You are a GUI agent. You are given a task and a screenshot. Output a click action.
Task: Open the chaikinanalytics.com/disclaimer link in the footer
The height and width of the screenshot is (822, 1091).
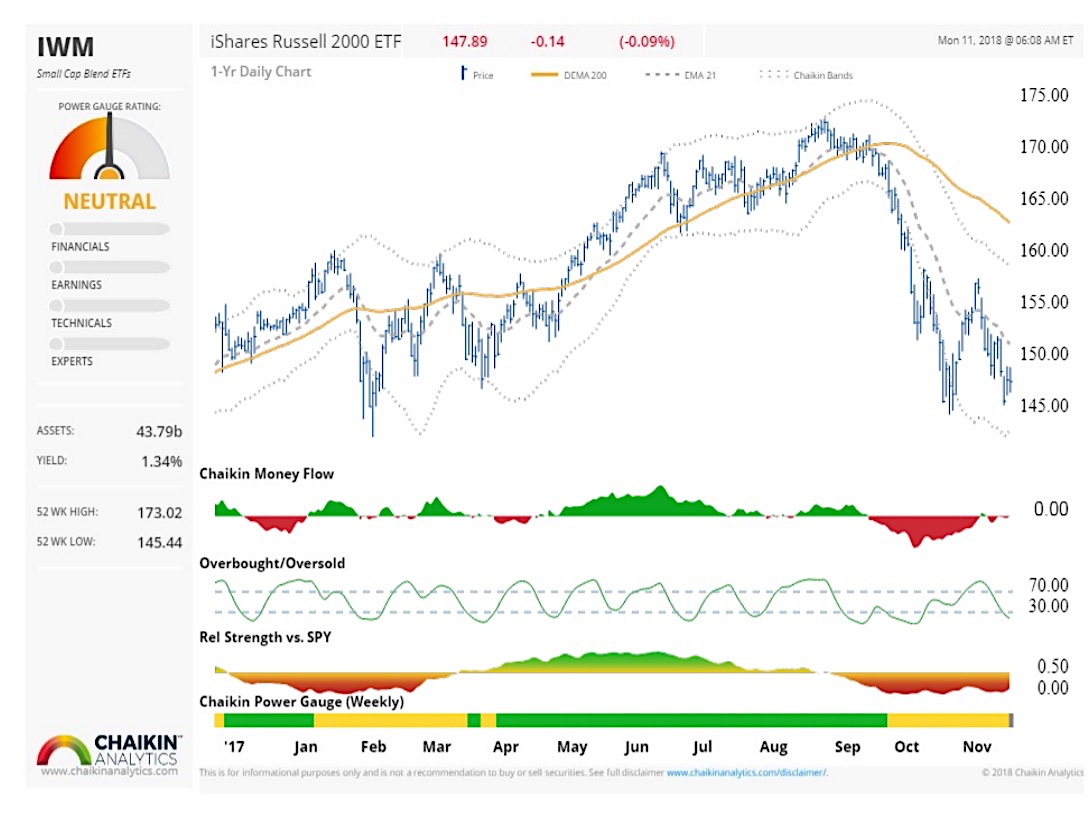coord(747,773)
